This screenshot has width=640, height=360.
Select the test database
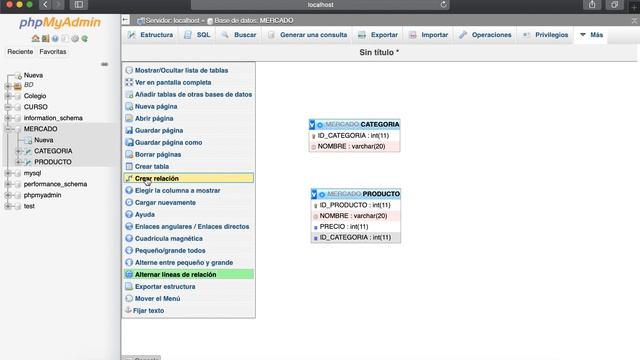coord(29,206)
